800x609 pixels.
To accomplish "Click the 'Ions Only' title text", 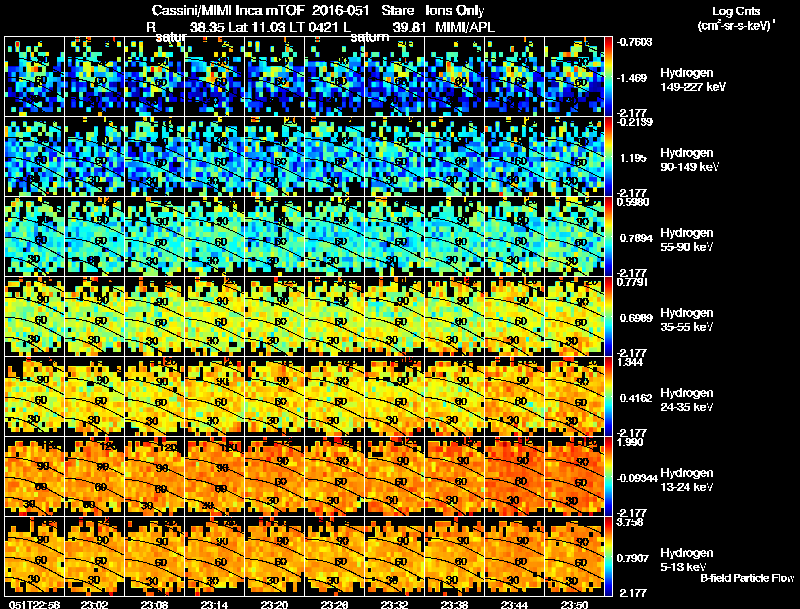I will coord(455,10).
